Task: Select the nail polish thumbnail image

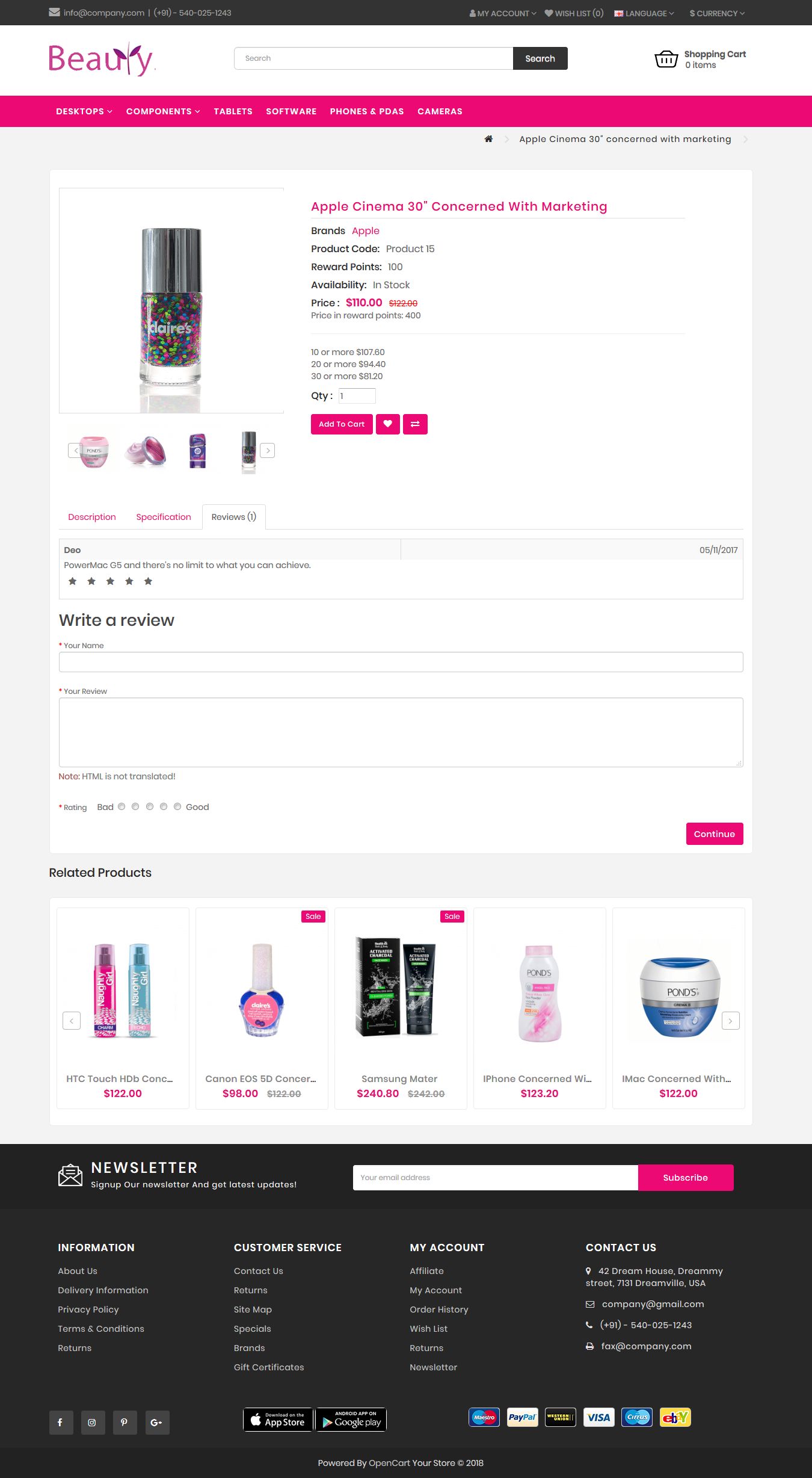Action: pyautogui.click(x=248, y=451)
